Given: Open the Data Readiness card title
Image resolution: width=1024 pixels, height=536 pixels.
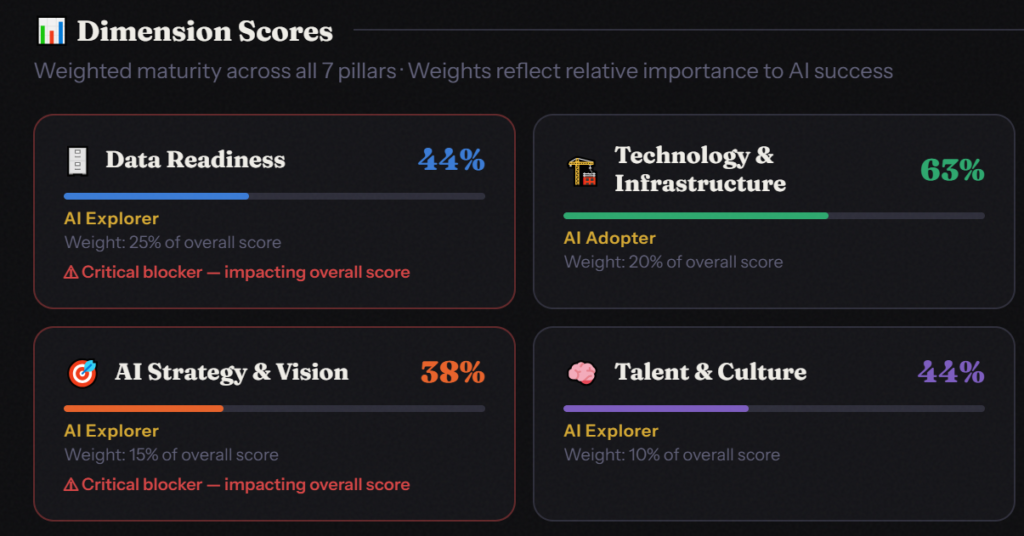Looking at the screenshot, I should [x=195, y=160].
